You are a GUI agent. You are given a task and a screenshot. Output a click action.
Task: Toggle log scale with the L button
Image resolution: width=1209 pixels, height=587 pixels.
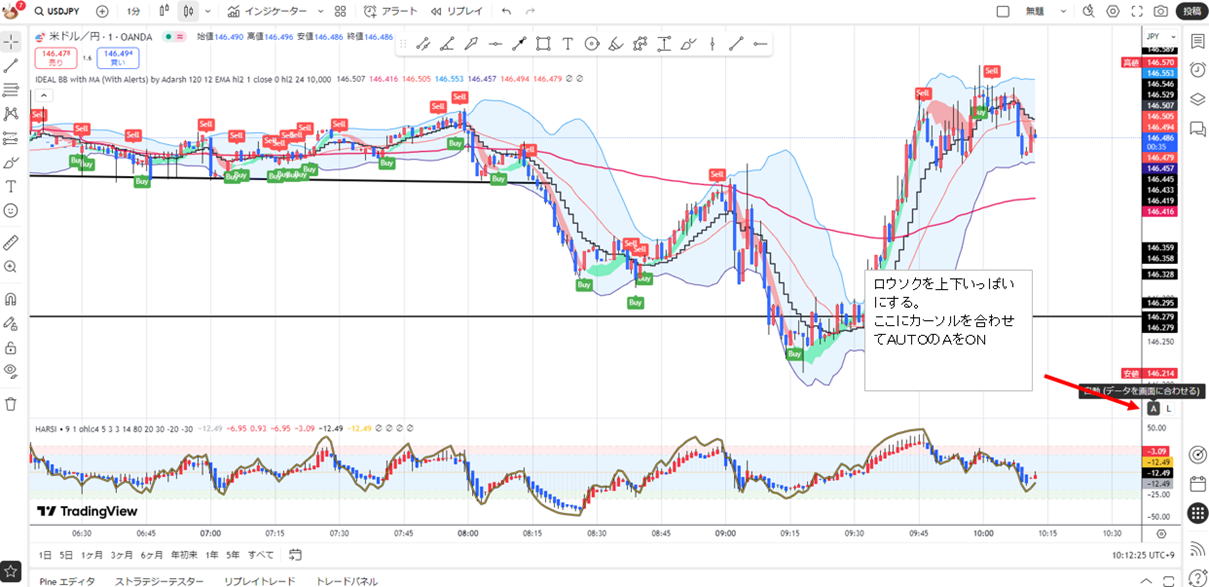point(1169,408)
